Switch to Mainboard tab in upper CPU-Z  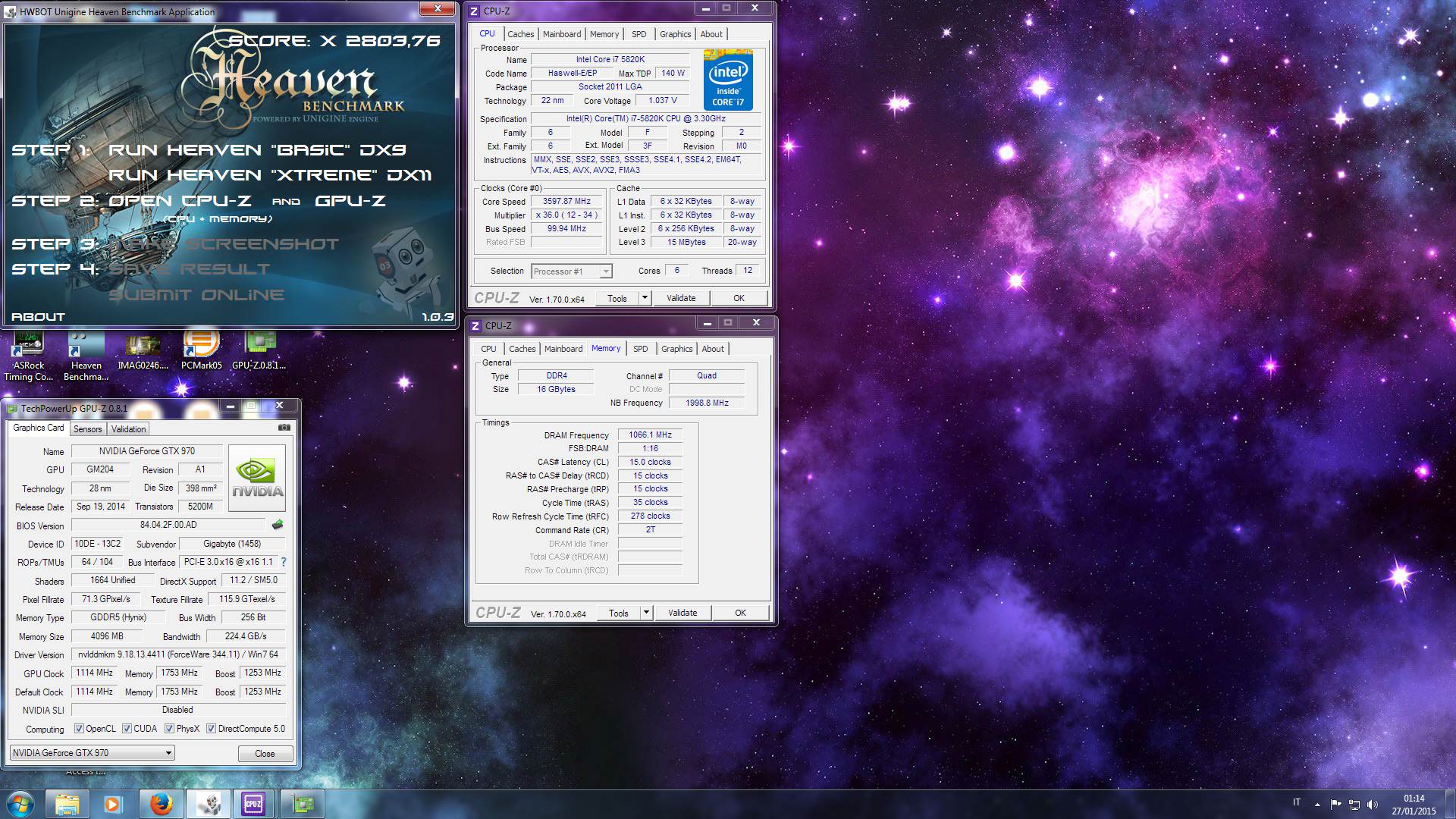tap(562, 34)
